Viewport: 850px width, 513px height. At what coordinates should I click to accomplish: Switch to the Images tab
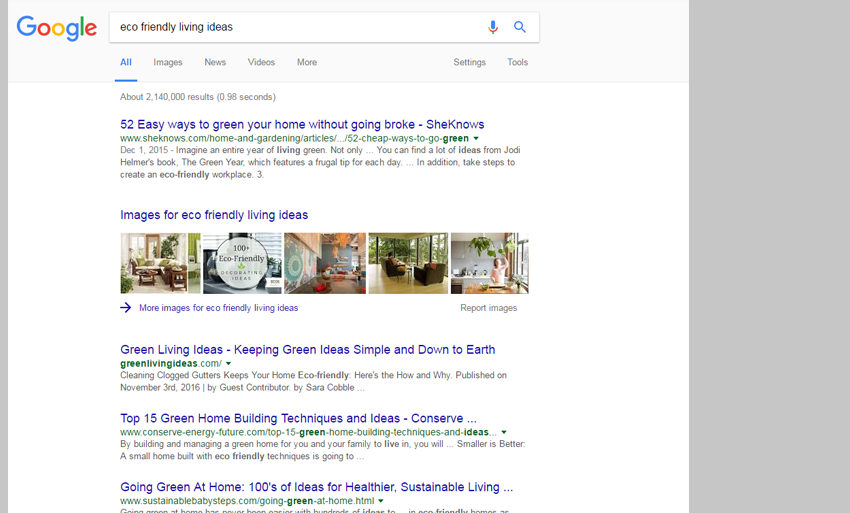pos(168,62)
